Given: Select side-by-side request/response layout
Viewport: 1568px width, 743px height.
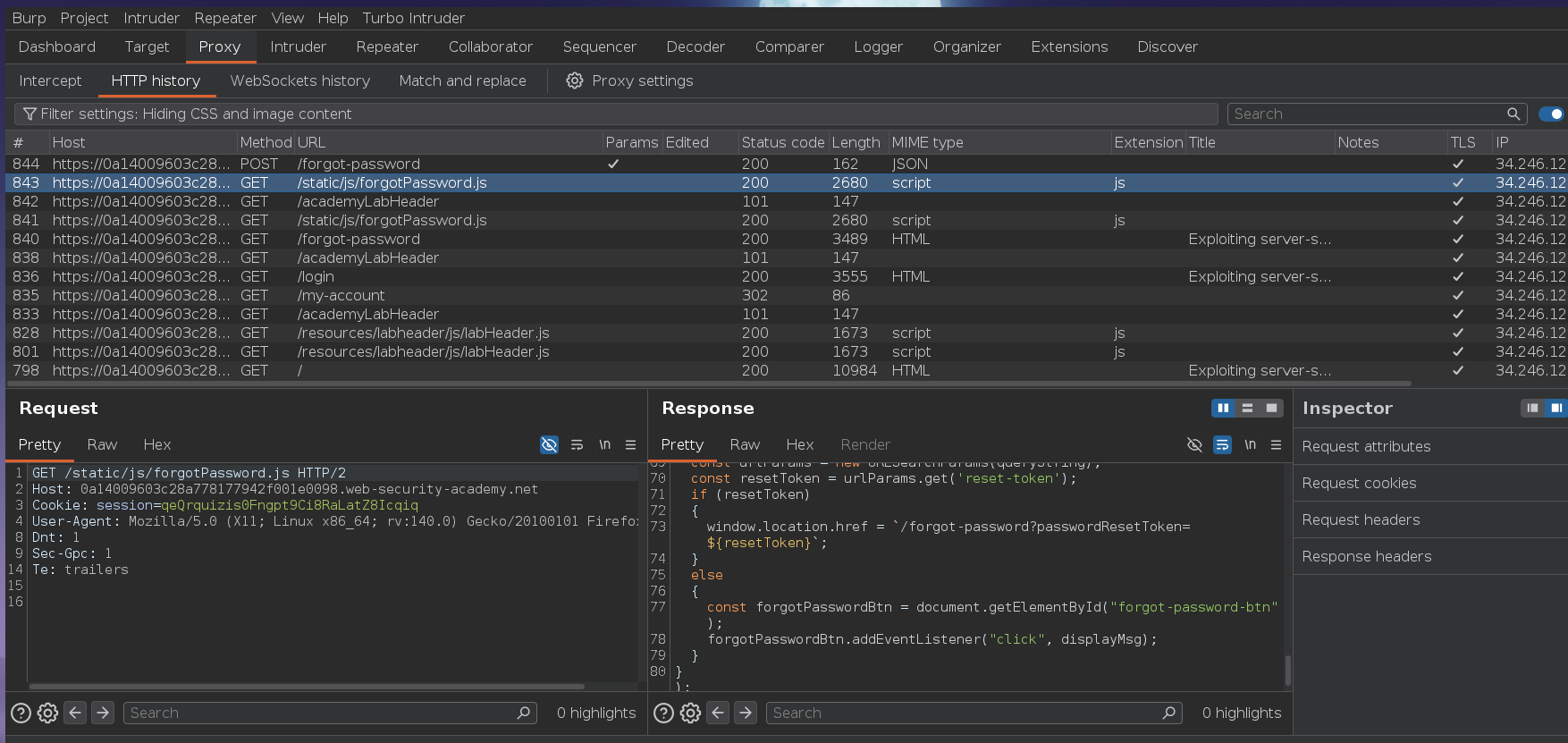Looking at the screenshot, I should pos(1223,408).
